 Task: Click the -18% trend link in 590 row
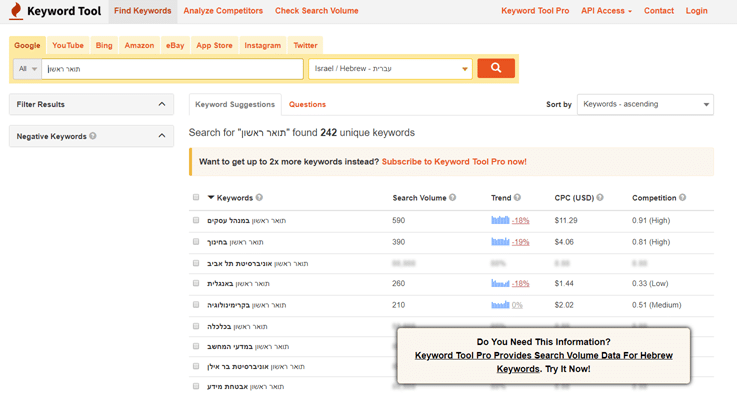point(520,221)
